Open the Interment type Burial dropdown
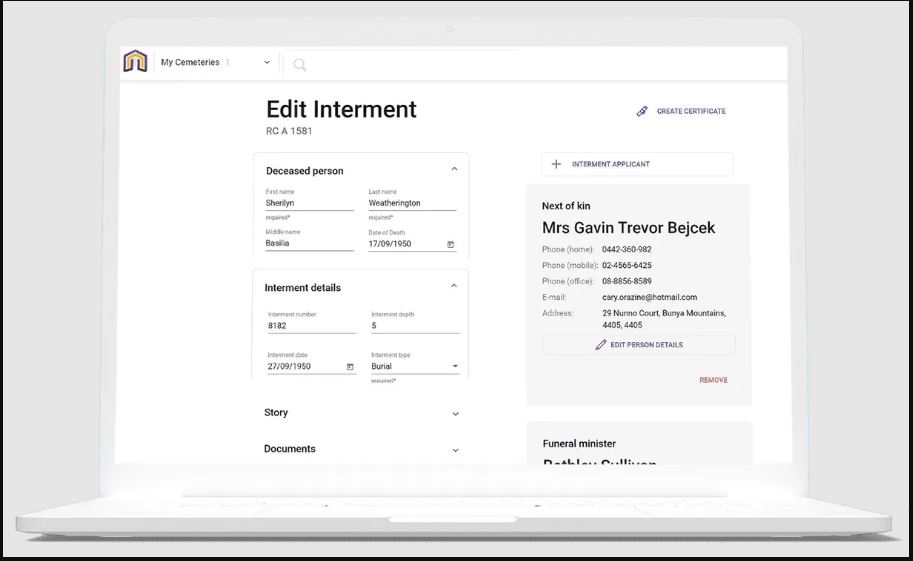Viewport: 913px width, 561px height. (415, 366)
